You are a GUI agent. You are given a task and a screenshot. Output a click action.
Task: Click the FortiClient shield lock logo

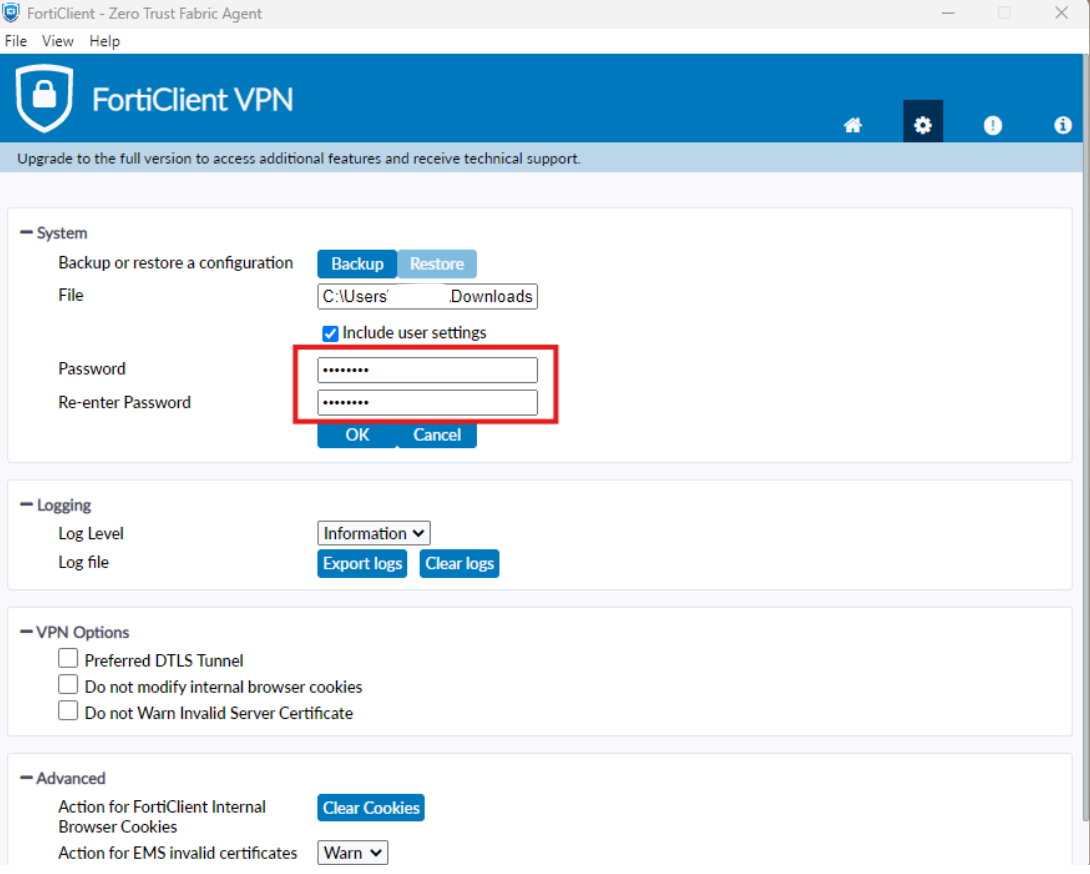[44, 98]
